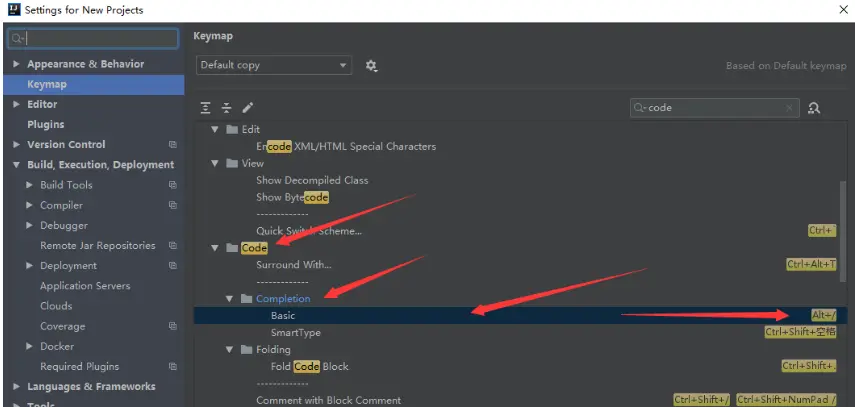Image resolution: width=855 pixels, height=407 pixels.
Task: Click the settings search input field
Action: (93, 38)
